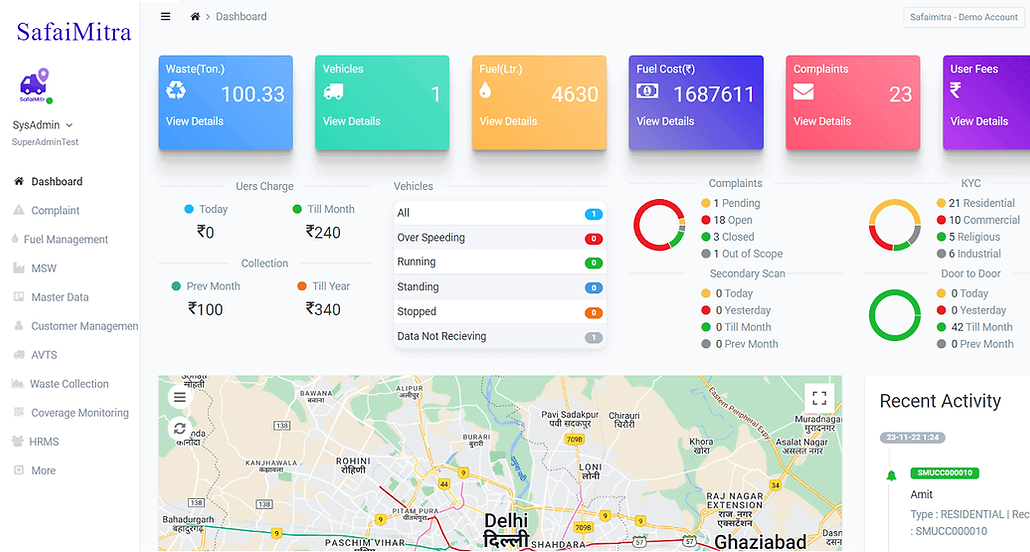Click the KYC donut chart

(895, 225)
